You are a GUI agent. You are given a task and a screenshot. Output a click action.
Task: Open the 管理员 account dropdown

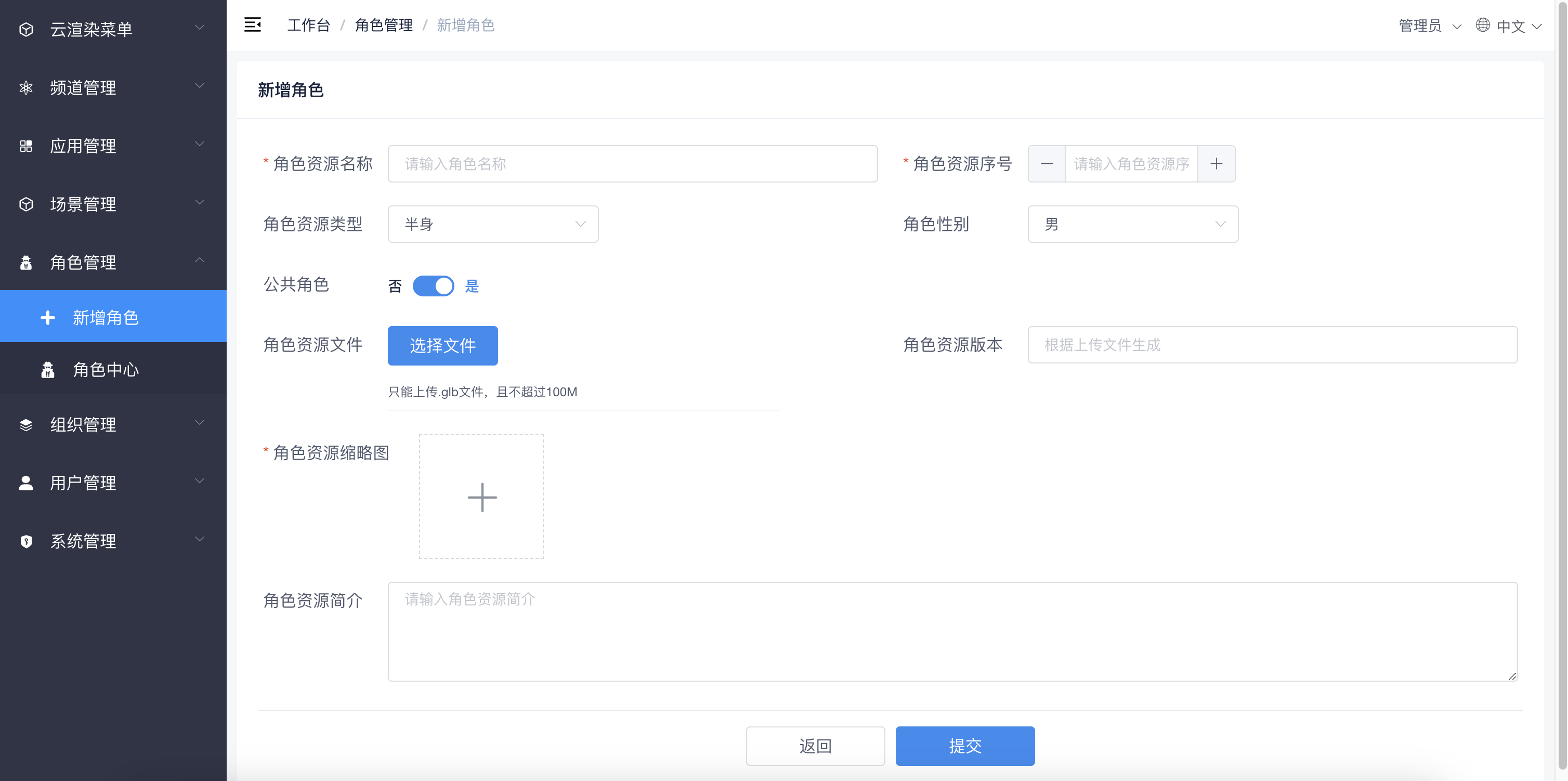[1429, 26]
